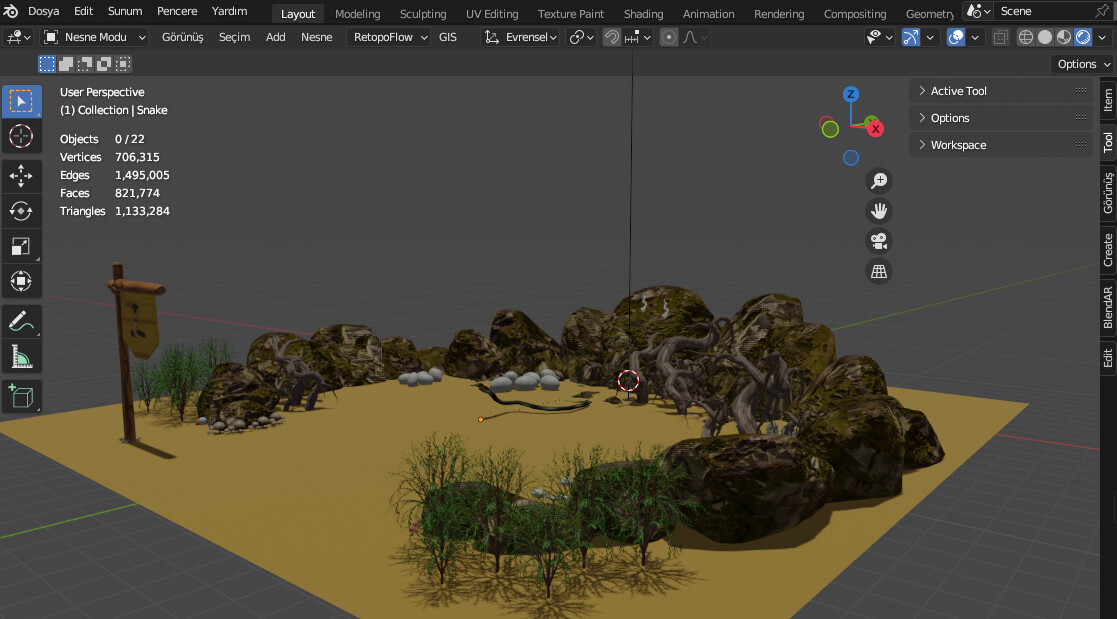
Task: Click the zoom magnifier in the viewport gizmos
Action: coord(878,181)
